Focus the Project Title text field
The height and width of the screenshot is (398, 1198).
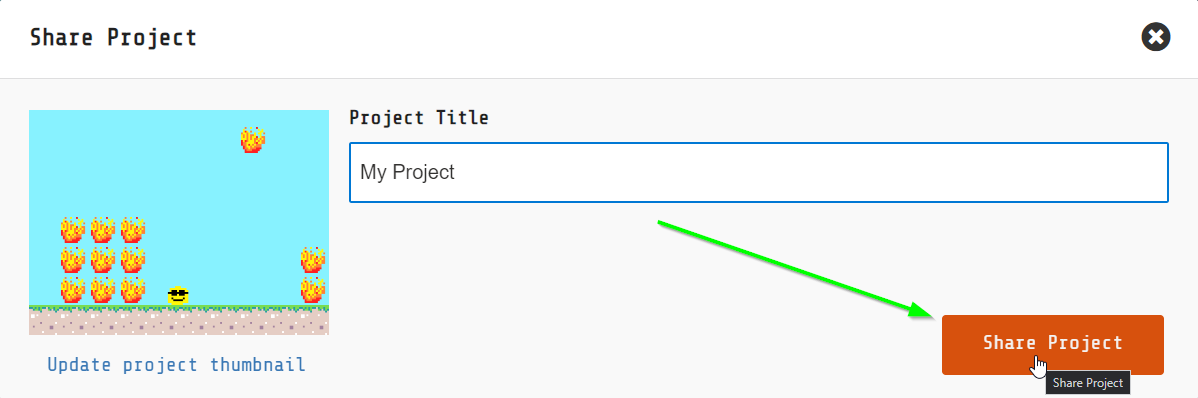[759, 173]
